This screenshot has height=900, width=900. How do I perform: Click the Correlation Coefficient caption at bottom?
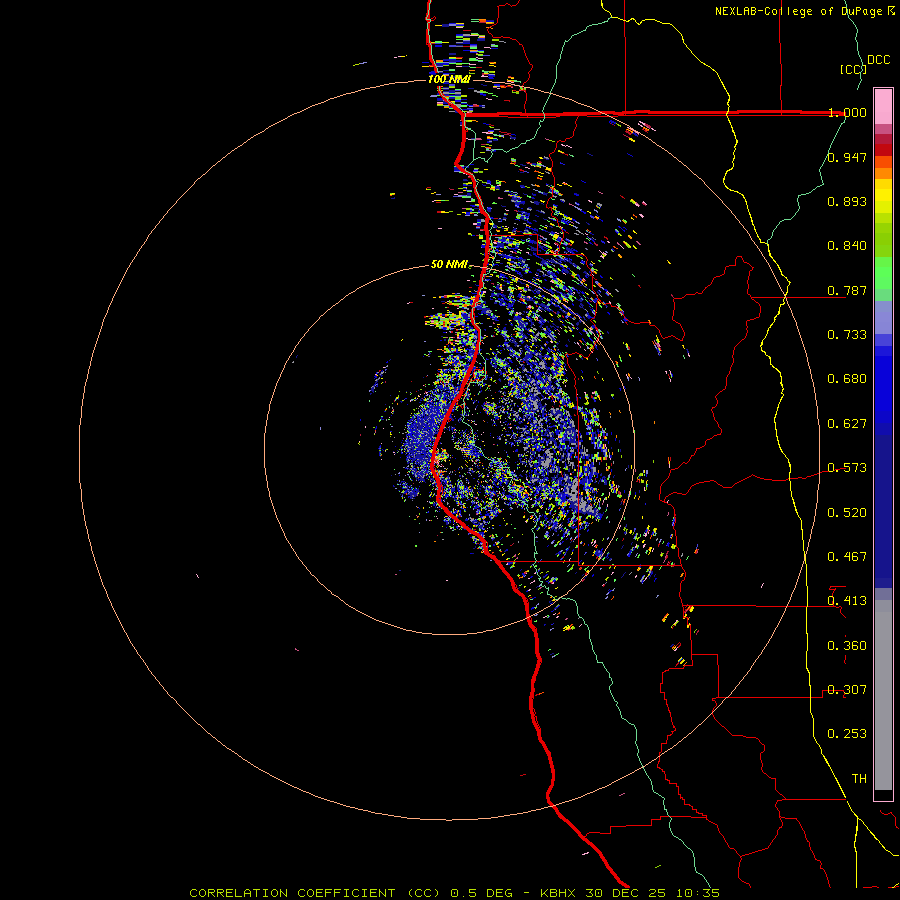[454, 893]
